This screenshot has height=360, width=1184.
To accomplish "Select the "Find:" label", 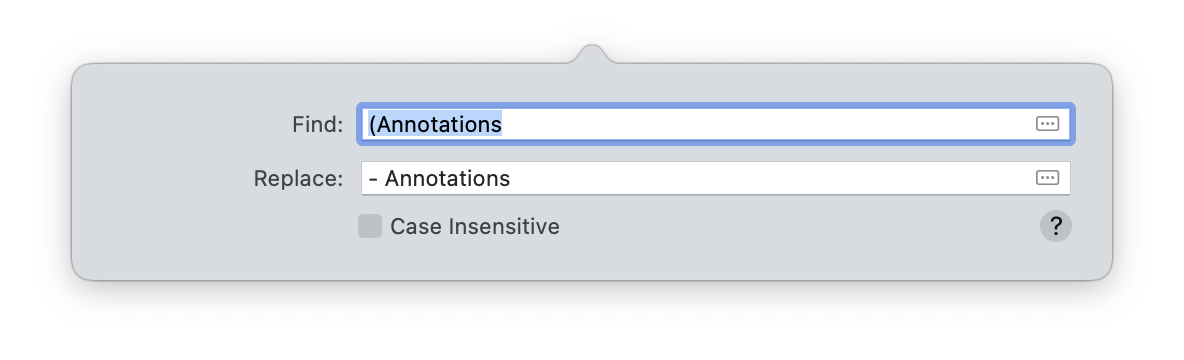I will [x=317, y=124].
